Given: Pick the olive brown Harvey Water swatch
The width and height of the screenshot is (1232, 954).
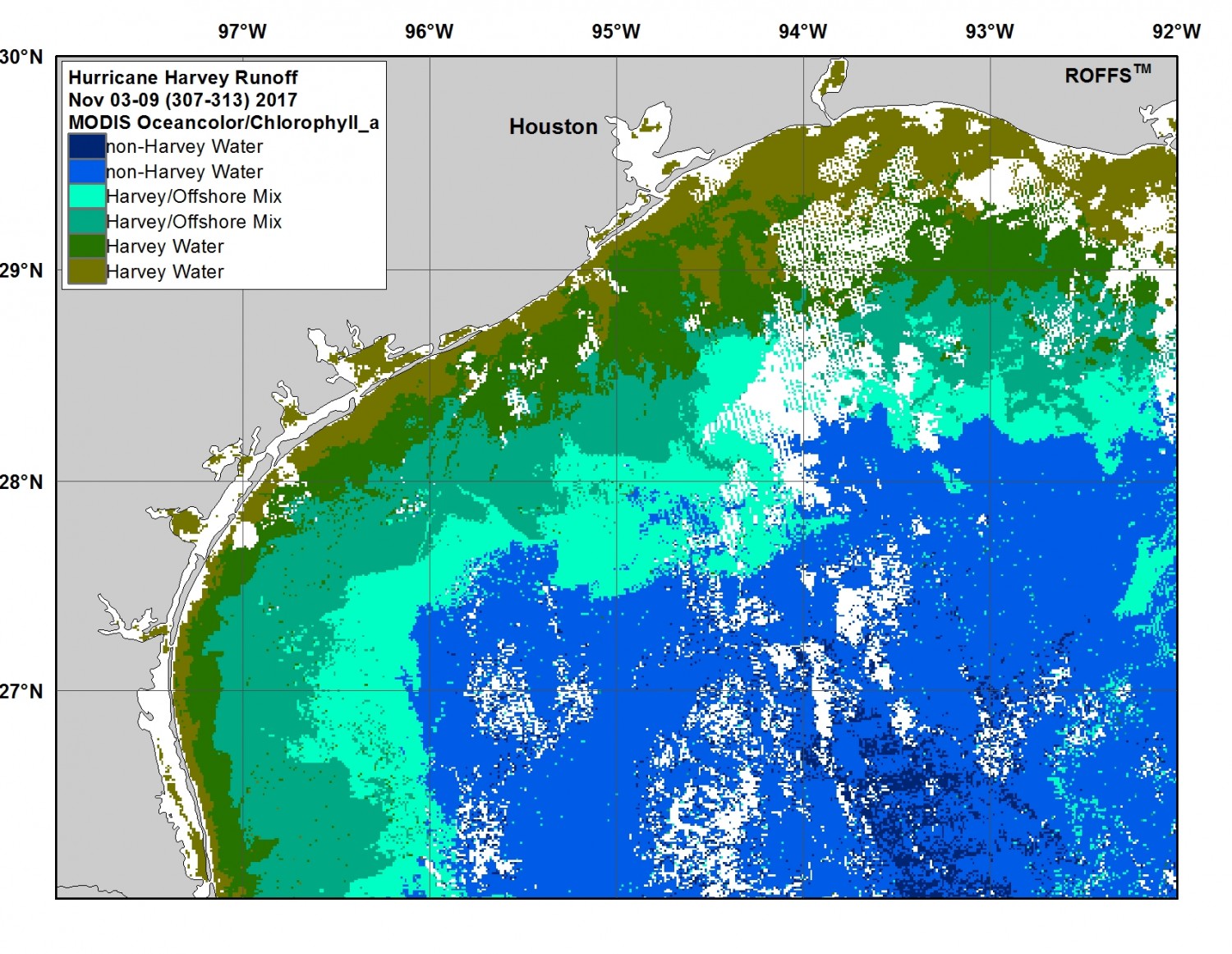Looking at the screenshot, I should tap(86, 272).
